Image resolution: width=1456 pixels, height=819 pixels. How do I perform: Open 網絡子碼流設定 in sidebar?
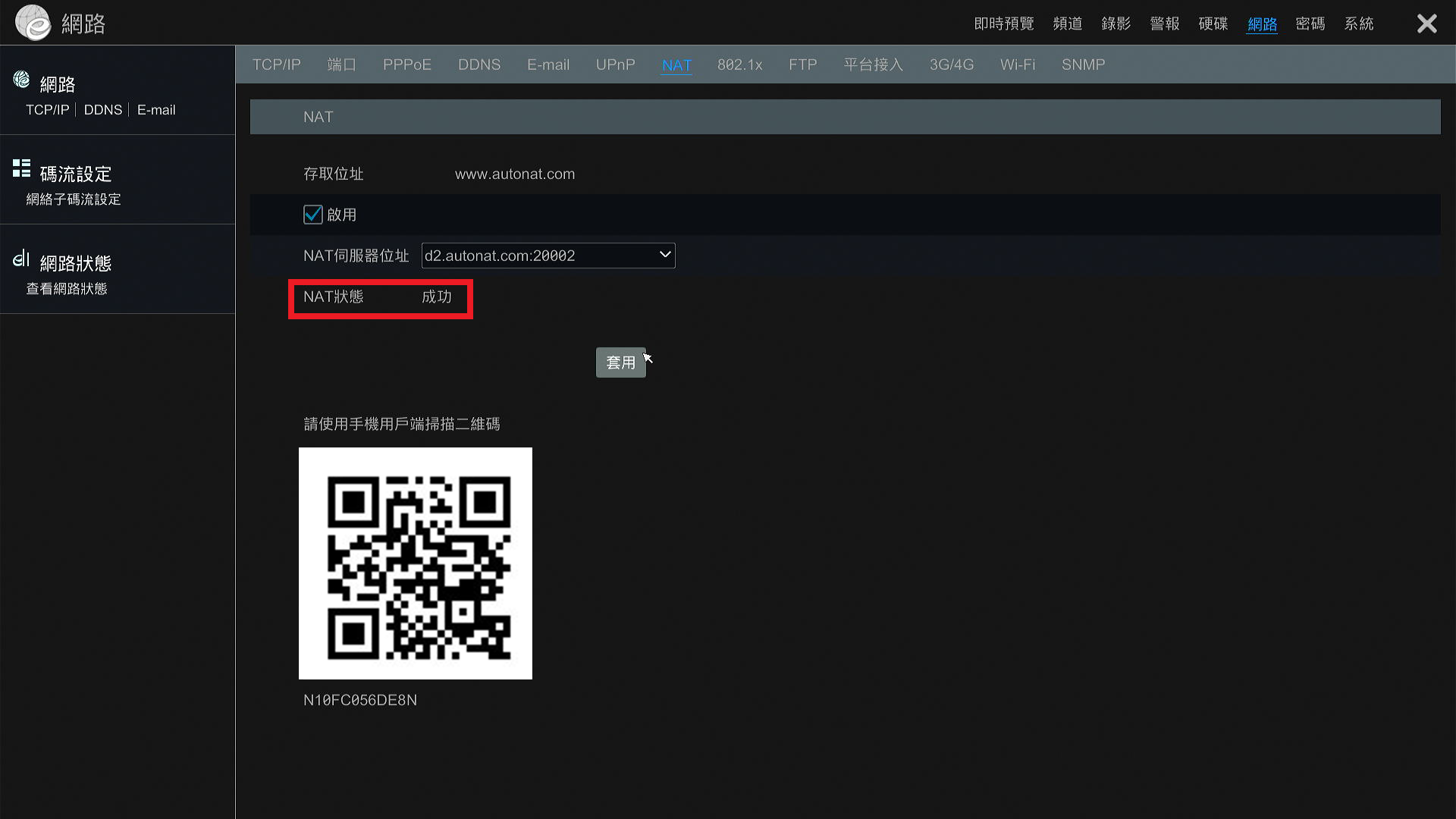point(74,199)
